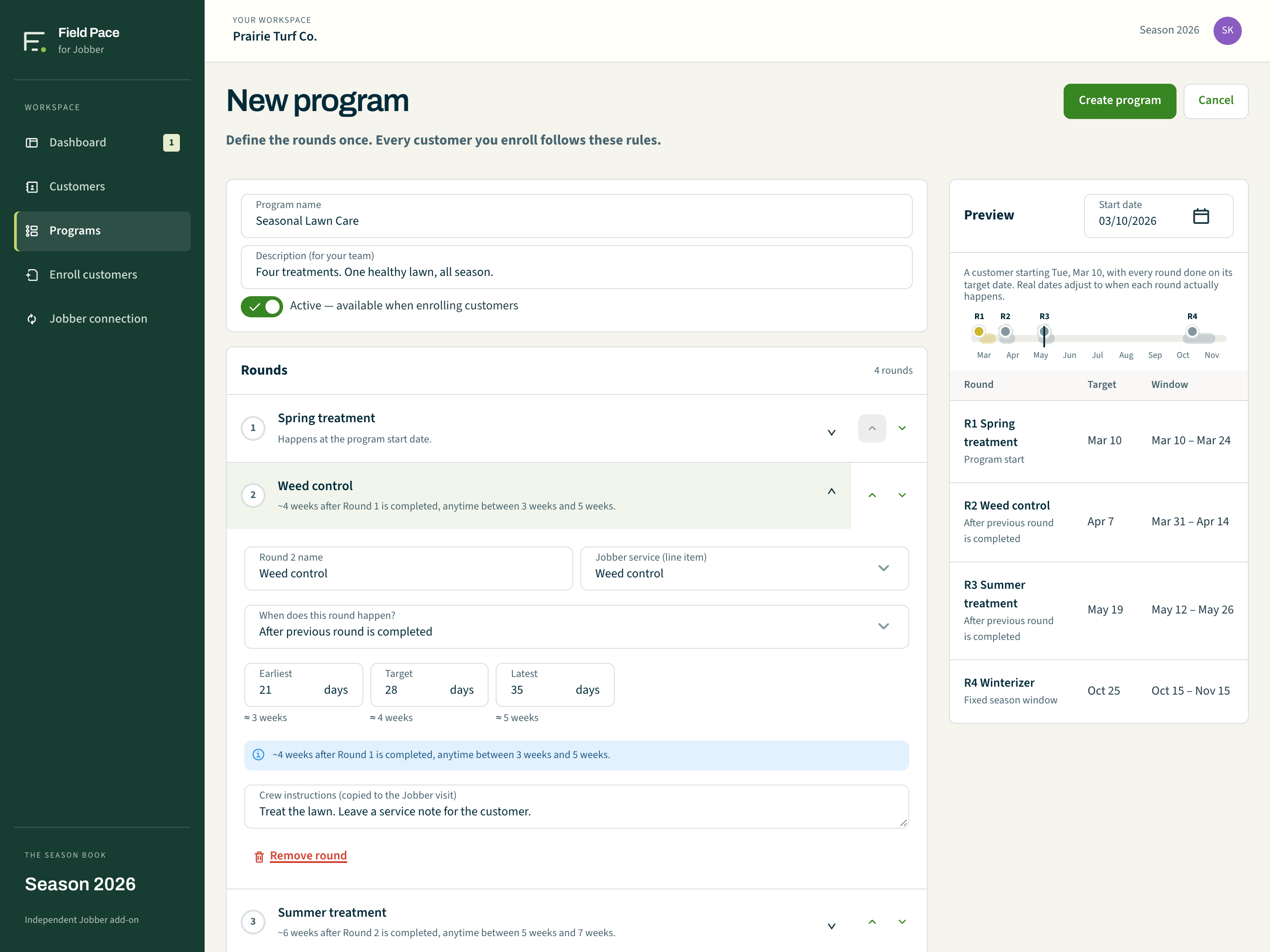This screenshot has width=1270, height=952.
Task: Collapse the Weed control round
Action: 831,491
